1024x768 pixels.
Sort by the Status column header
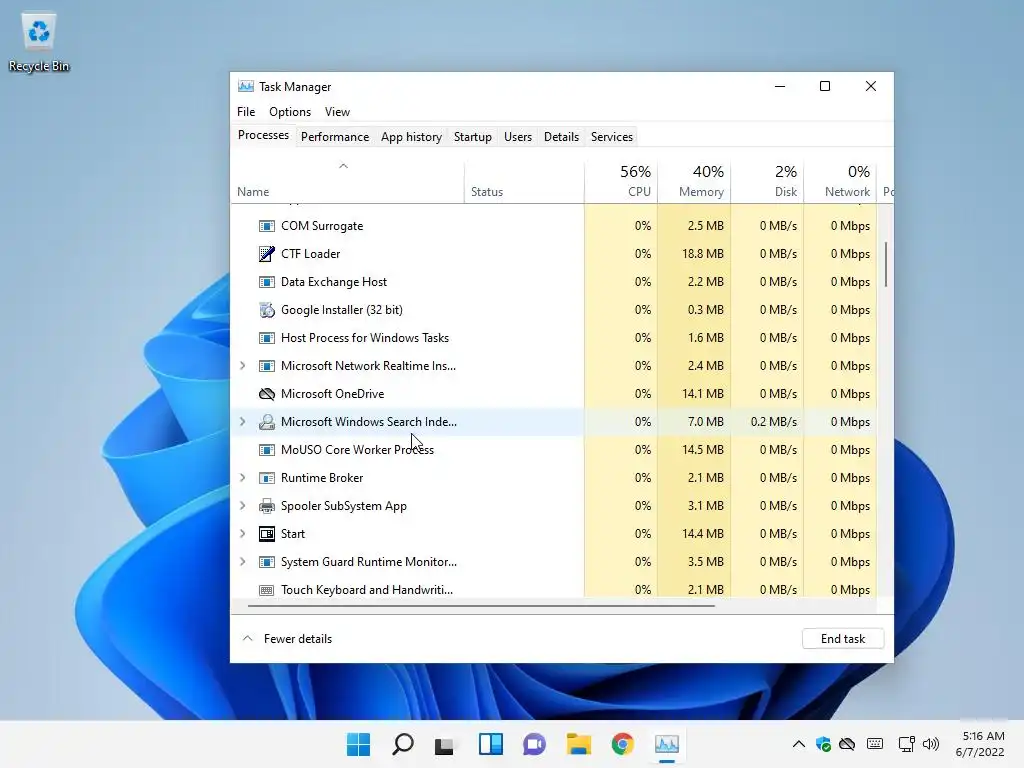point(524,181)
